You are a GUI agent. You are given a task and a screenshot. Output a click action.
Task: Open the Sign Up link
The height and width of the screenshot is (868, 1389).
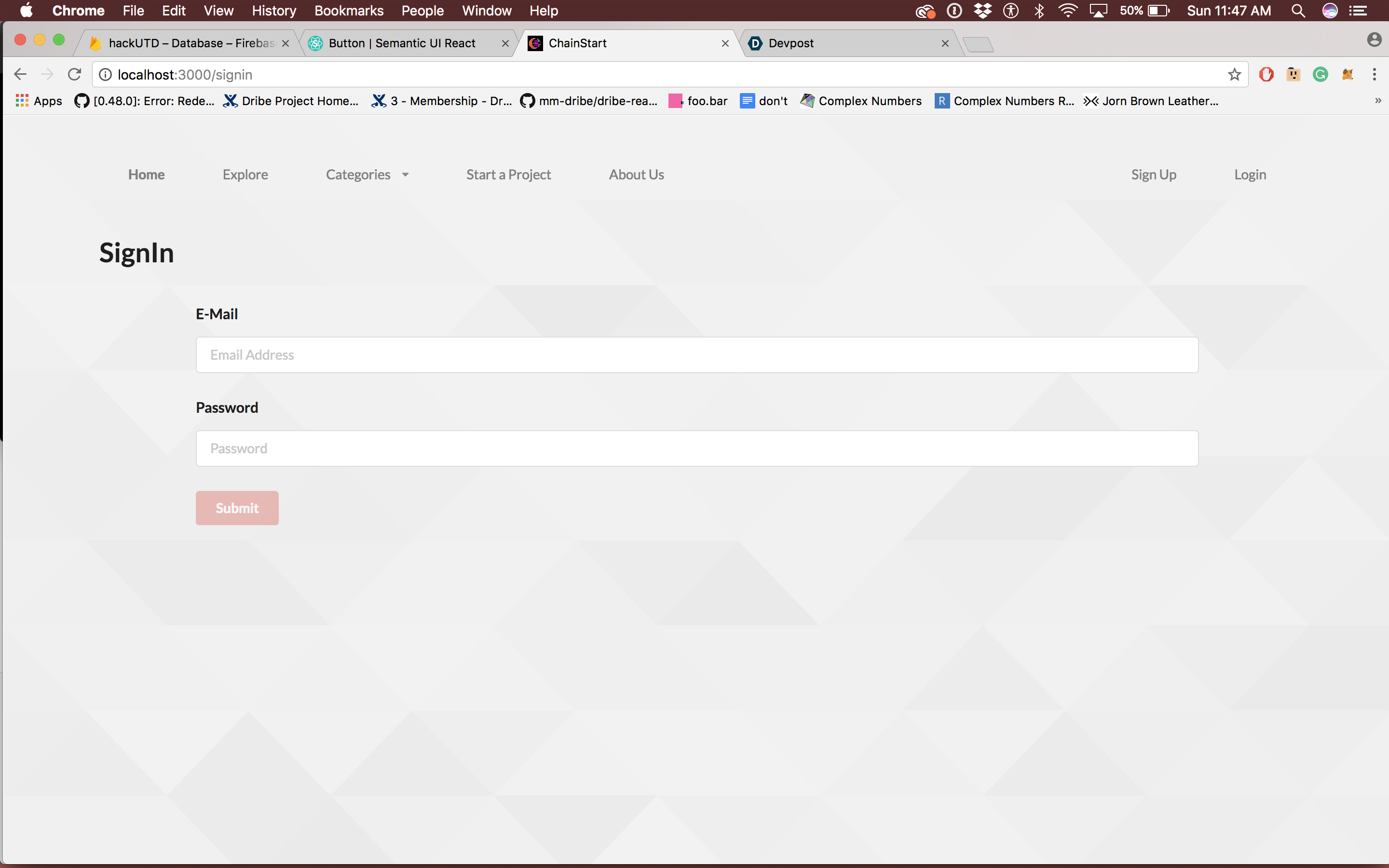click(x=1153, y=175)
